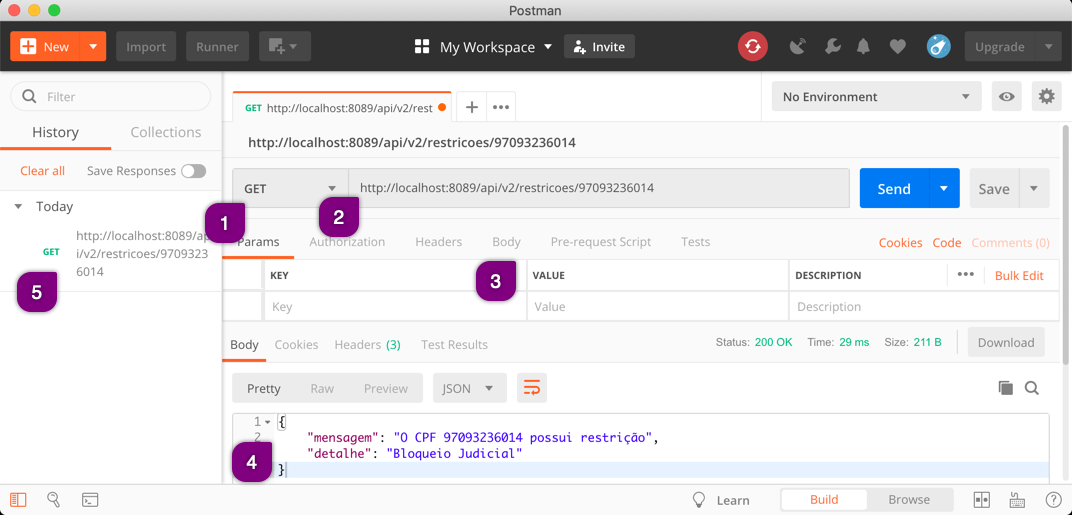Screen dimensions: 1072x515
Task: Switch to the History tab
Action: pyautogui.click(x=55, y=132)
